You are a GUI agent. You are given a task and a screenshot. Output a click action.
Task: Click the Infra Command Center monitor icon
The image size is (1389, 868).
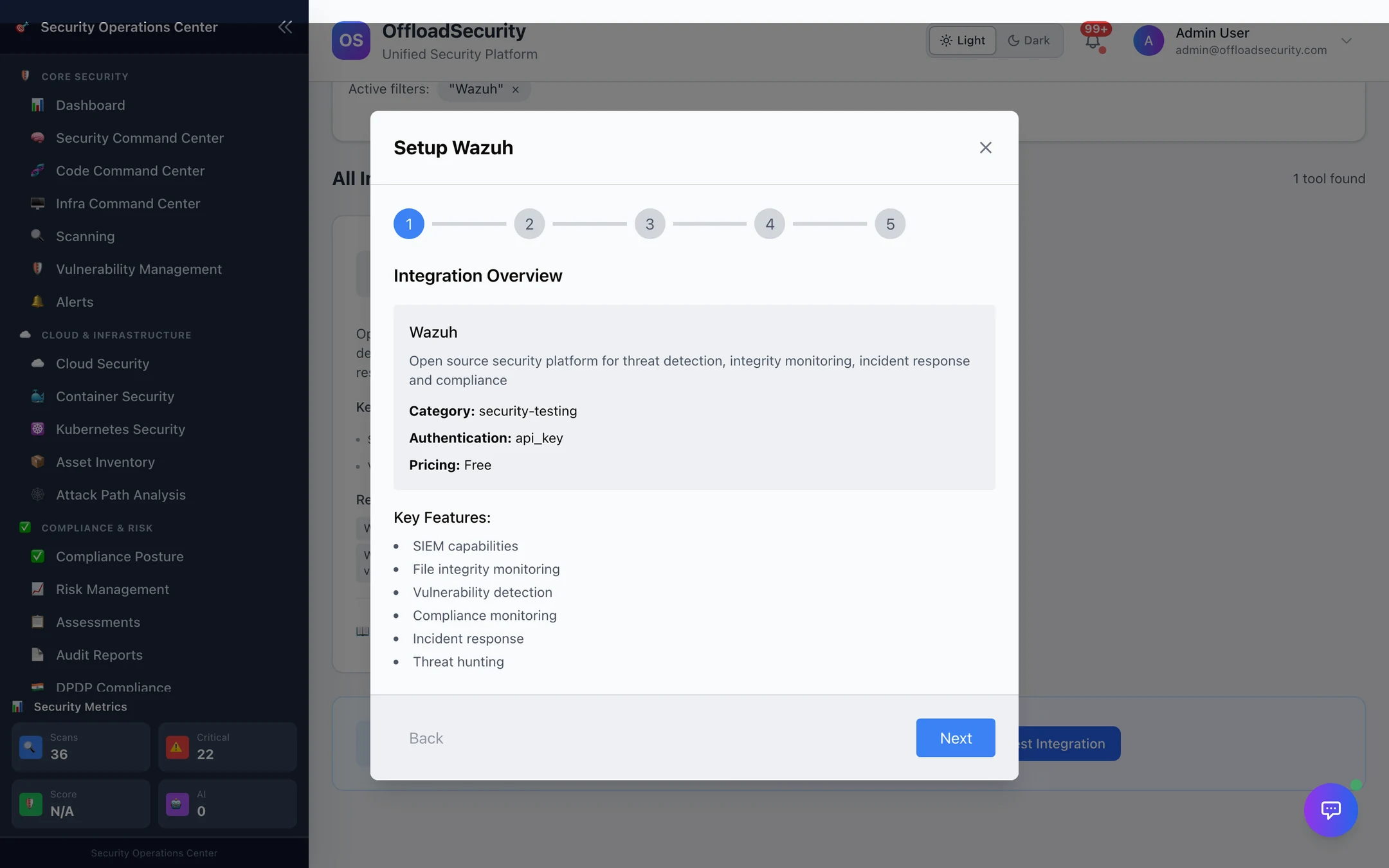click(38, 203)
